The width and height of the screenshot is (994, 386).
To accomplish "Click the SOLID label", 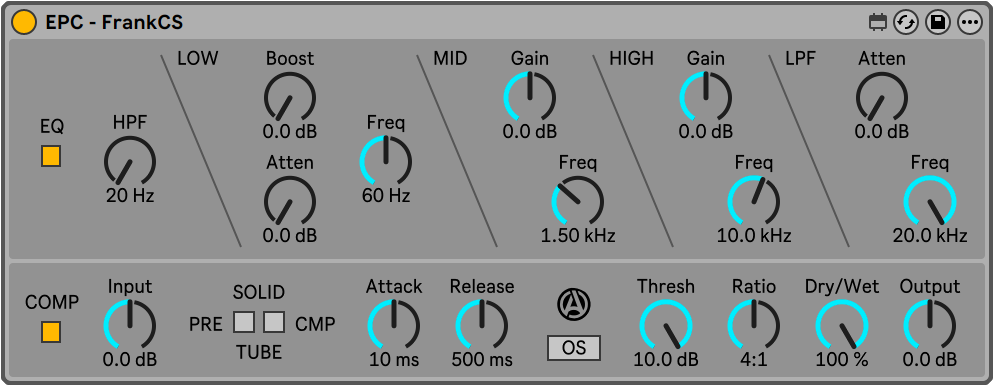I will (x=259, y=292).
